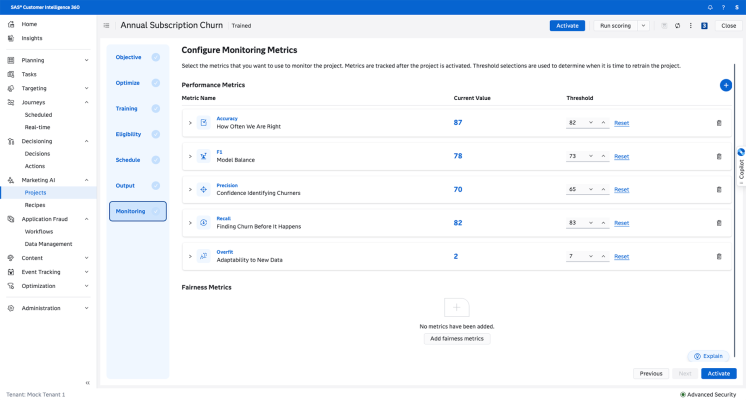Image resolution: width=746 pixels, height=400 pixels.
Task: Delete the Accuracy metric with trash icon
Action: [718, 123]
